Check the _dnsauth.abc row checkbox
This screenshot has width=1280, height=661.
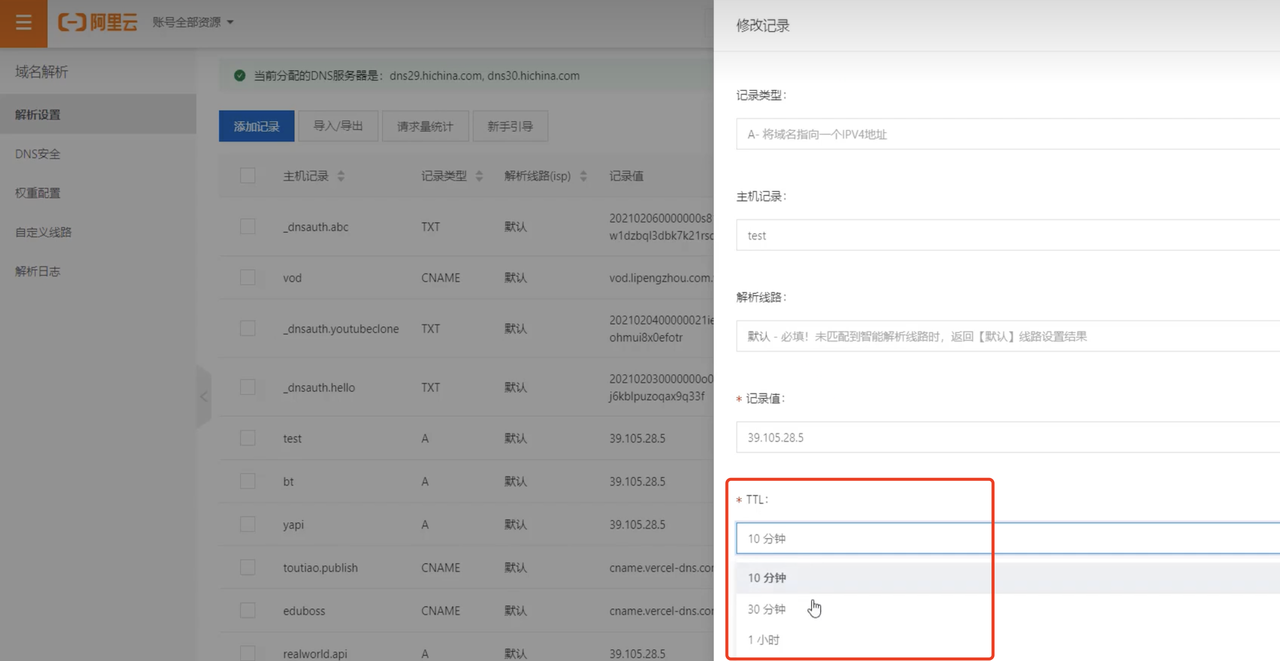click(248, 227)
